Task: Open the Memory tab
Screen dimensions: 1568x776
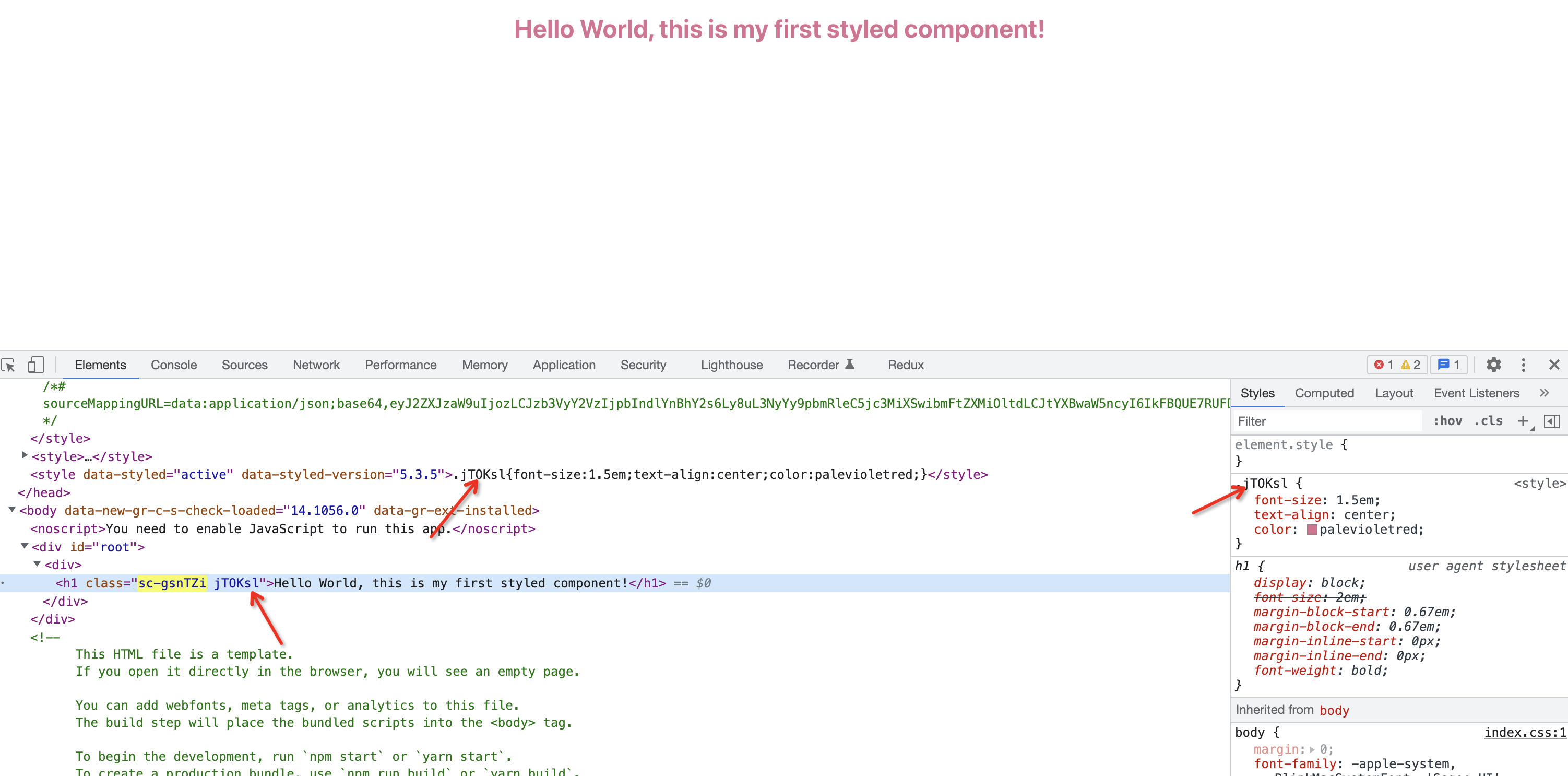Action: [484, 365]
